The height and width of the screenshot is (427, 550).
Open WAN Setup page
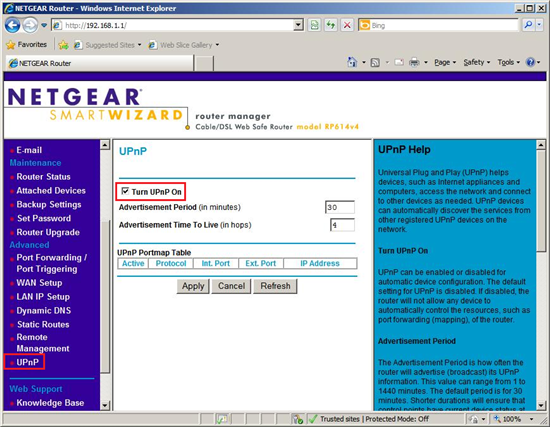tap(39, 283)
